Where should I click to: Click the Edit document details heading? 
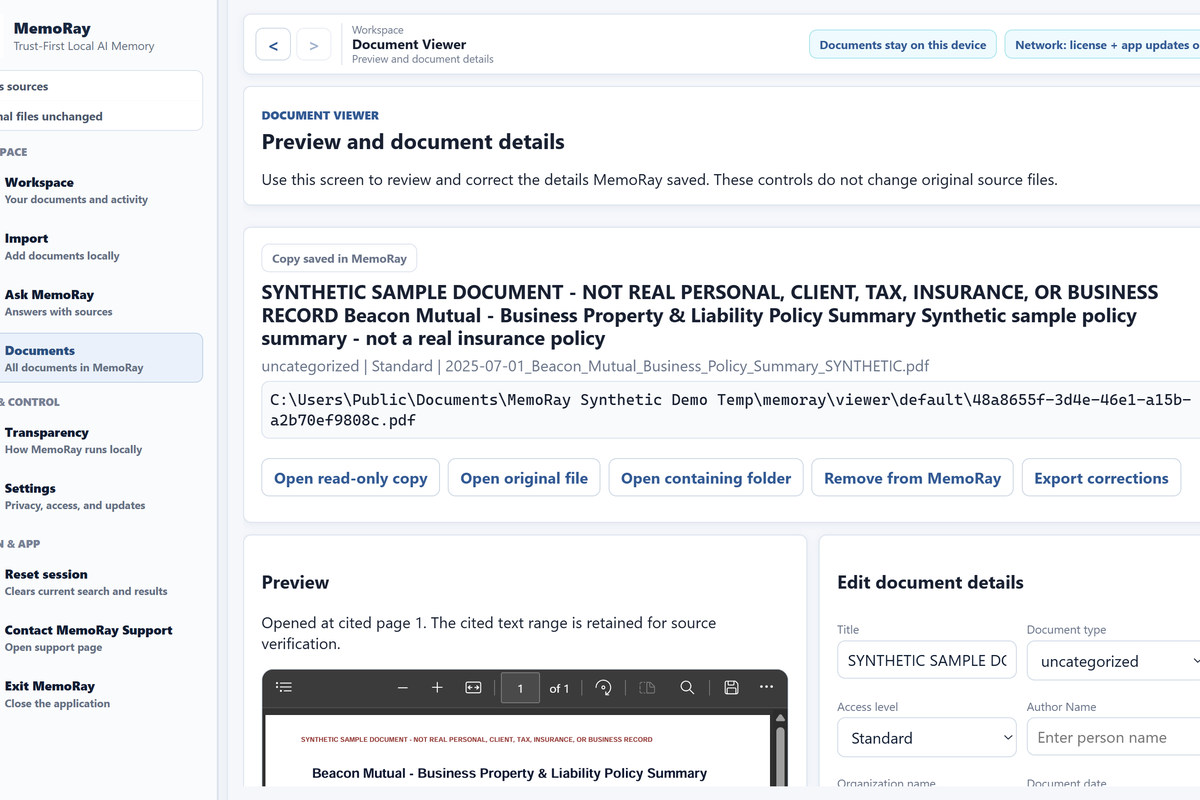(x=930, y=582)
